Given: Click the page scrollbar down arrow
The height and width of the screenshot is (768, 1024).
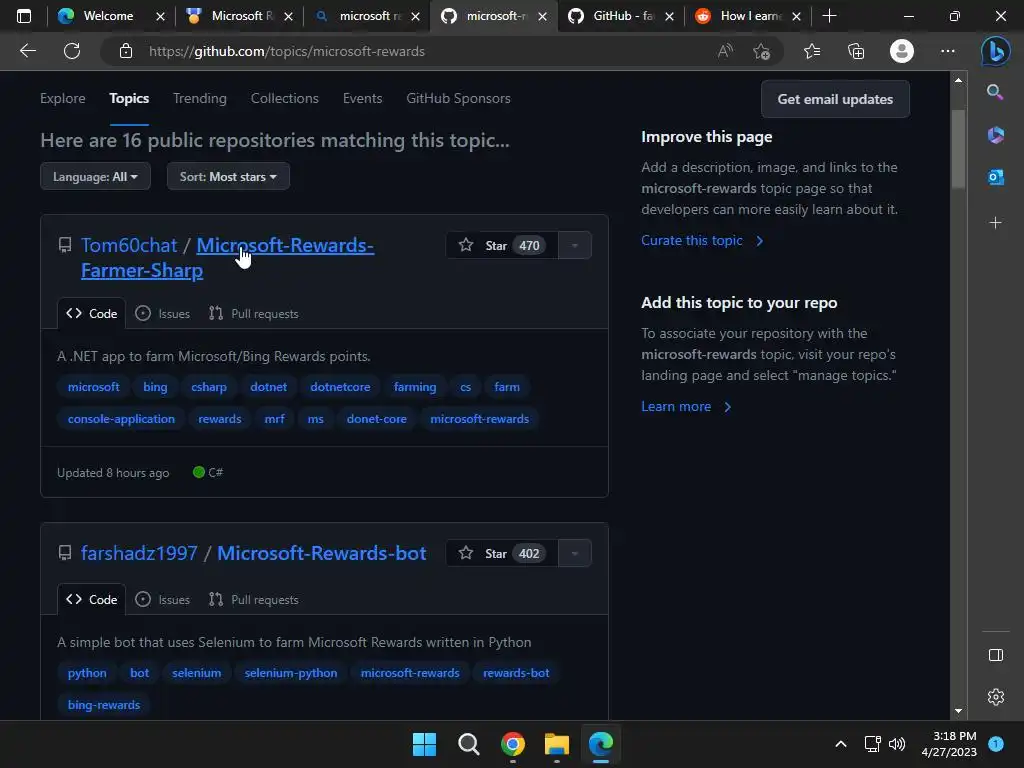Looking at the screenshot, I should coord(958,711).
